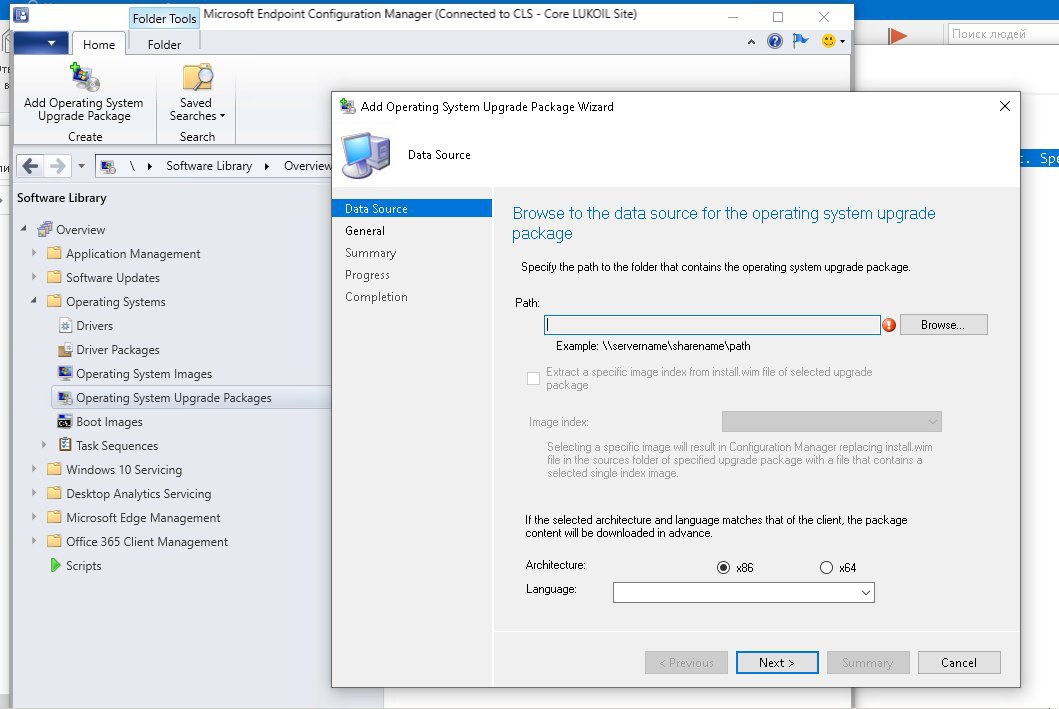Screen dimensions: 1059x709
Task: Expand the Microsoft Edge Management node
Action: [34, 517]
